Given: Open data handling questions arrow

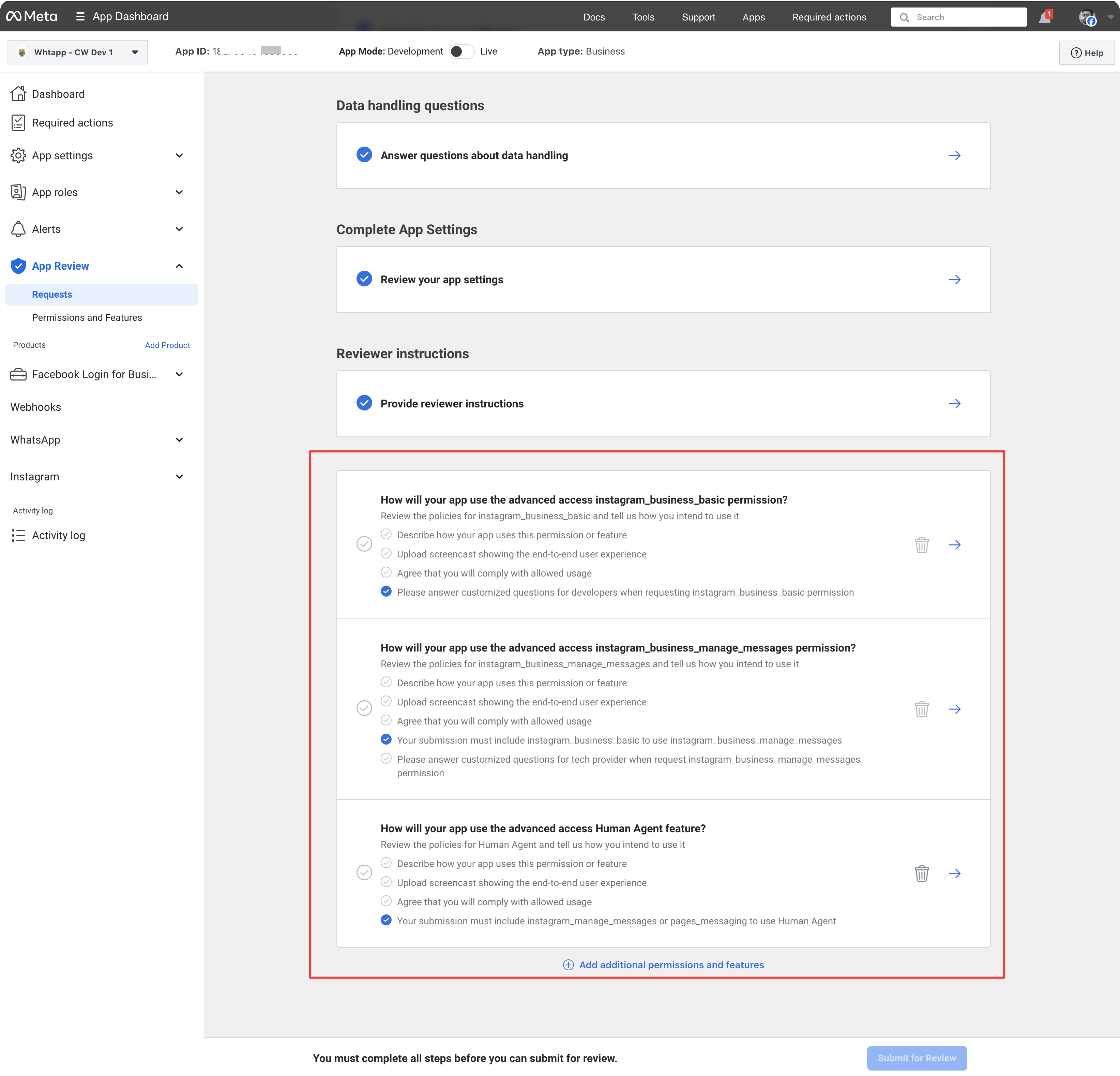Looking at the screenshot, I should (954, 155).
